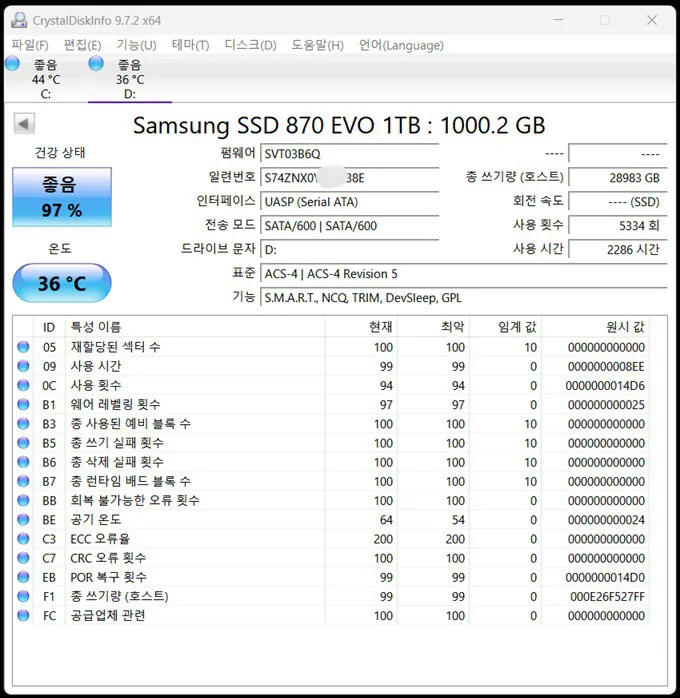Open the 디스크(D) menu

coord(250,45)
